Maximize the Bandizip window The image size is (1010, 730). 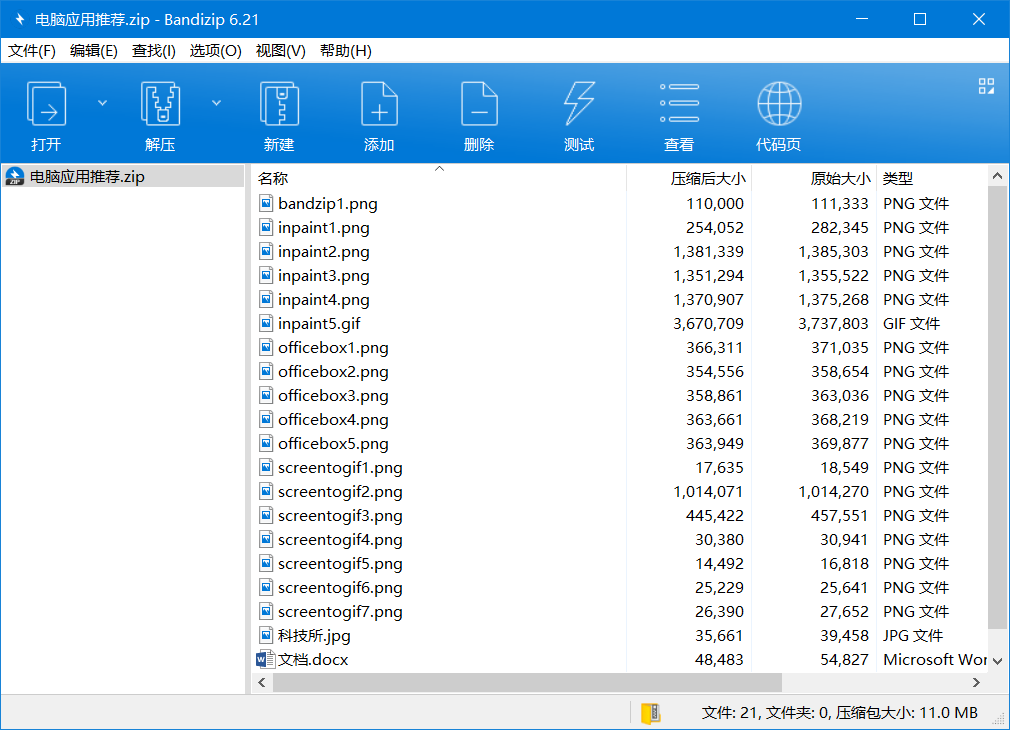[920, 19]
